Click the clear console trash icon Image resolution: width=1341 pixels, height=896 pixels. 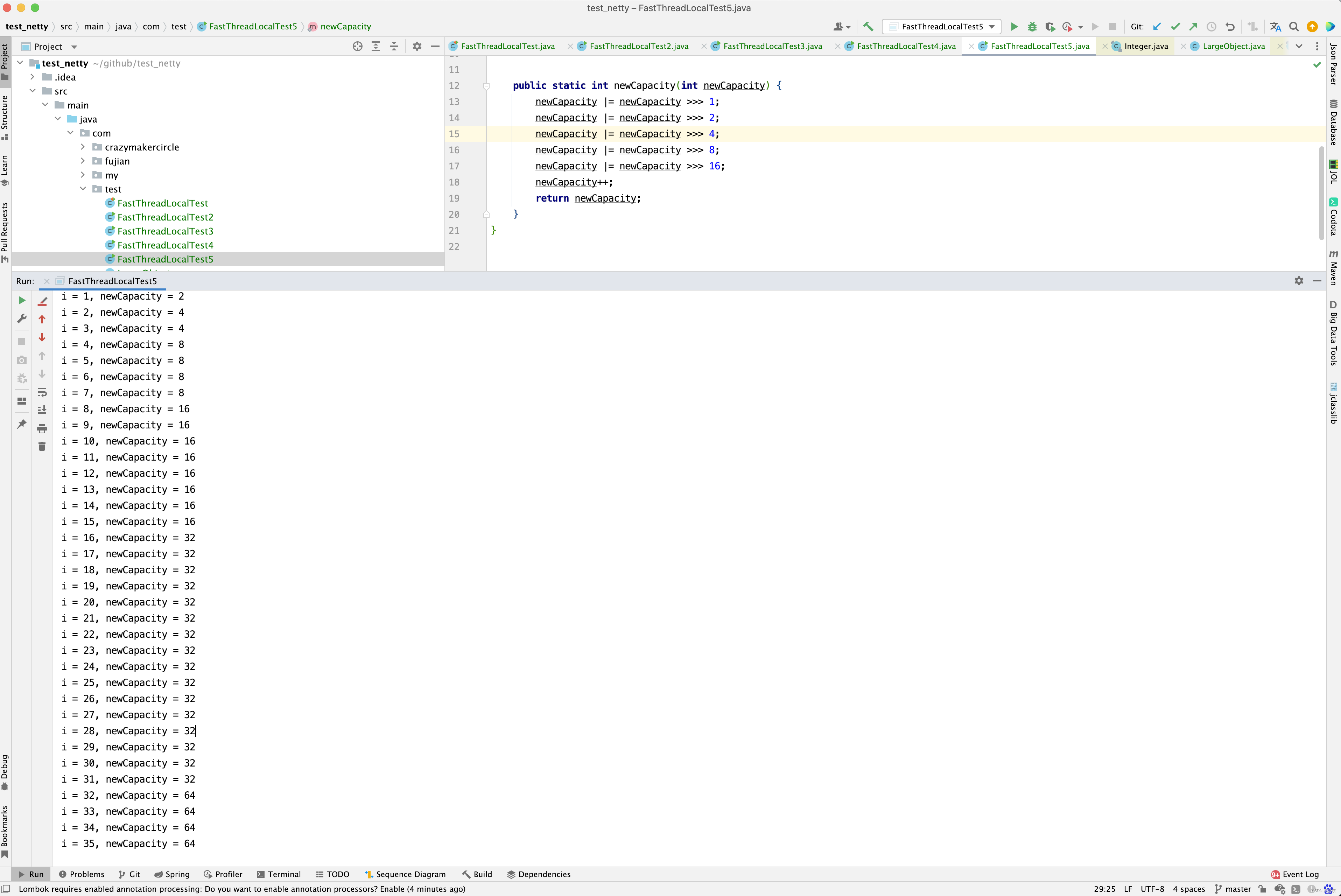42,446
